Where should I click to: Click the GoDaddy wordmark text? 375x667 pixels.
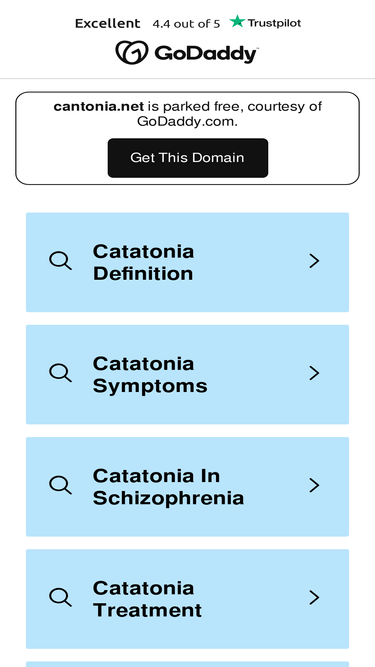tap(206, 54)
